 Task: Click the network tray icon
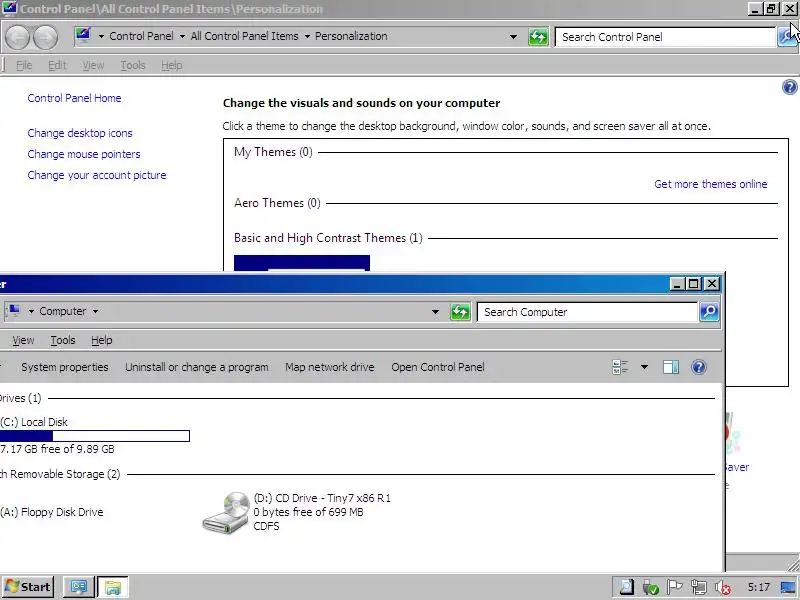pos(698,587)
